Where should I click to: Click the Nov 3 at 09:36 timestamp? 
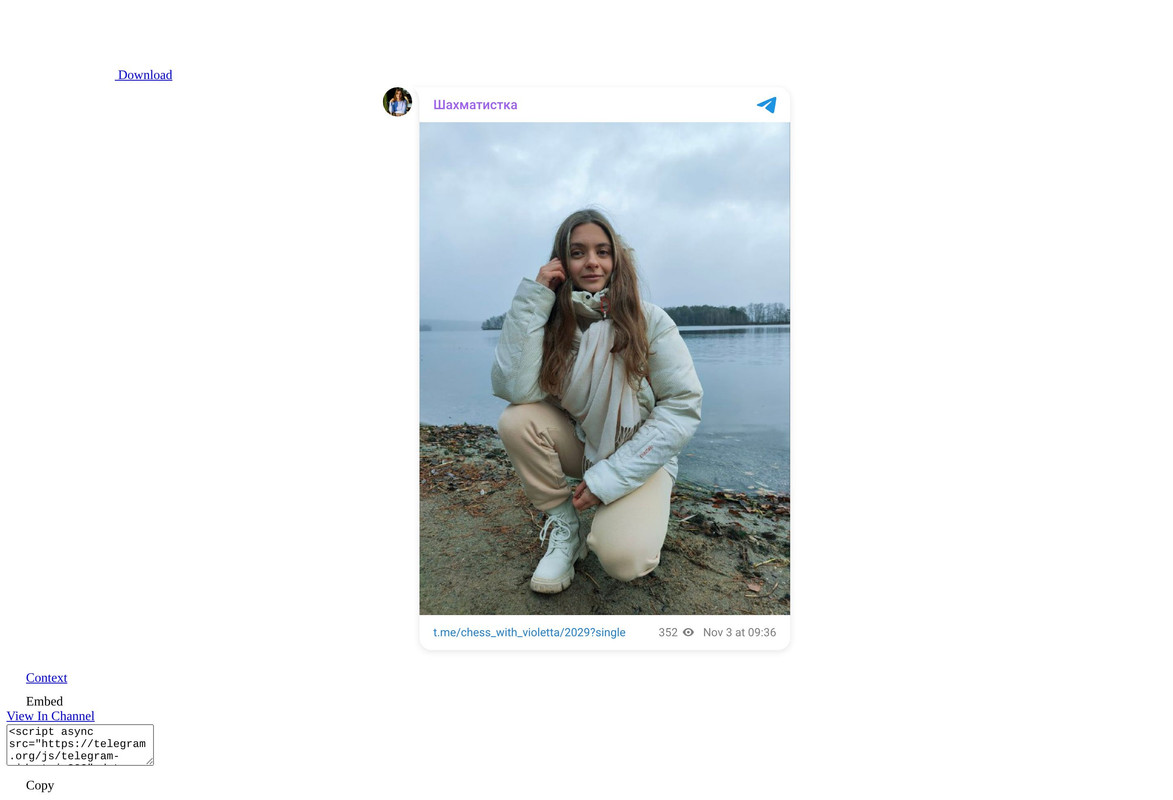point(739,632)
